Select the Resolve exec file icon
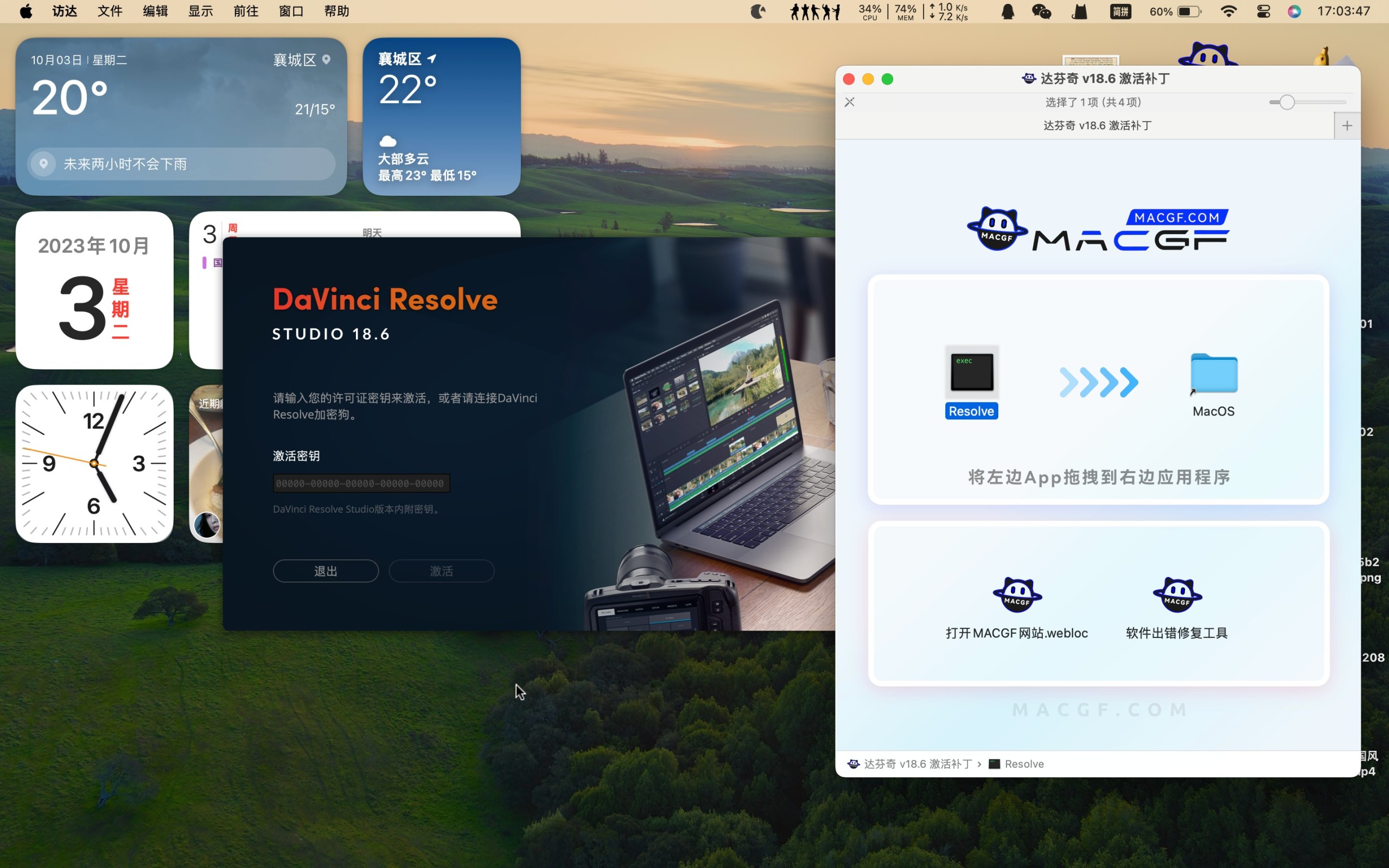The height and width of the screenshot is (868, 1389). (x=972, y=373)
